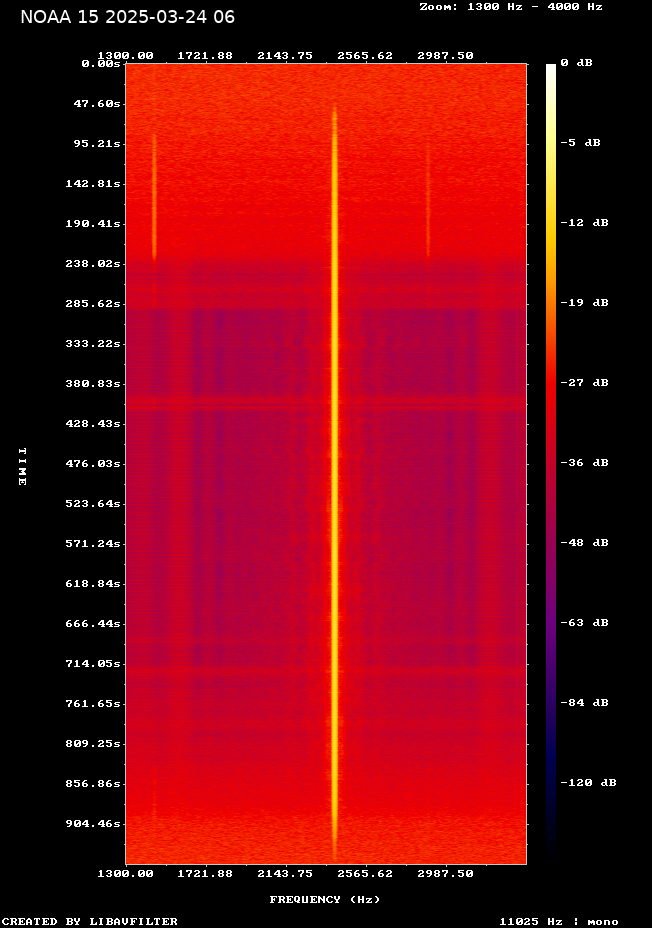The image size is (652, 928).
Task: Click the purple colorbar segment beside -63 dB
Action: pos(551,623)
